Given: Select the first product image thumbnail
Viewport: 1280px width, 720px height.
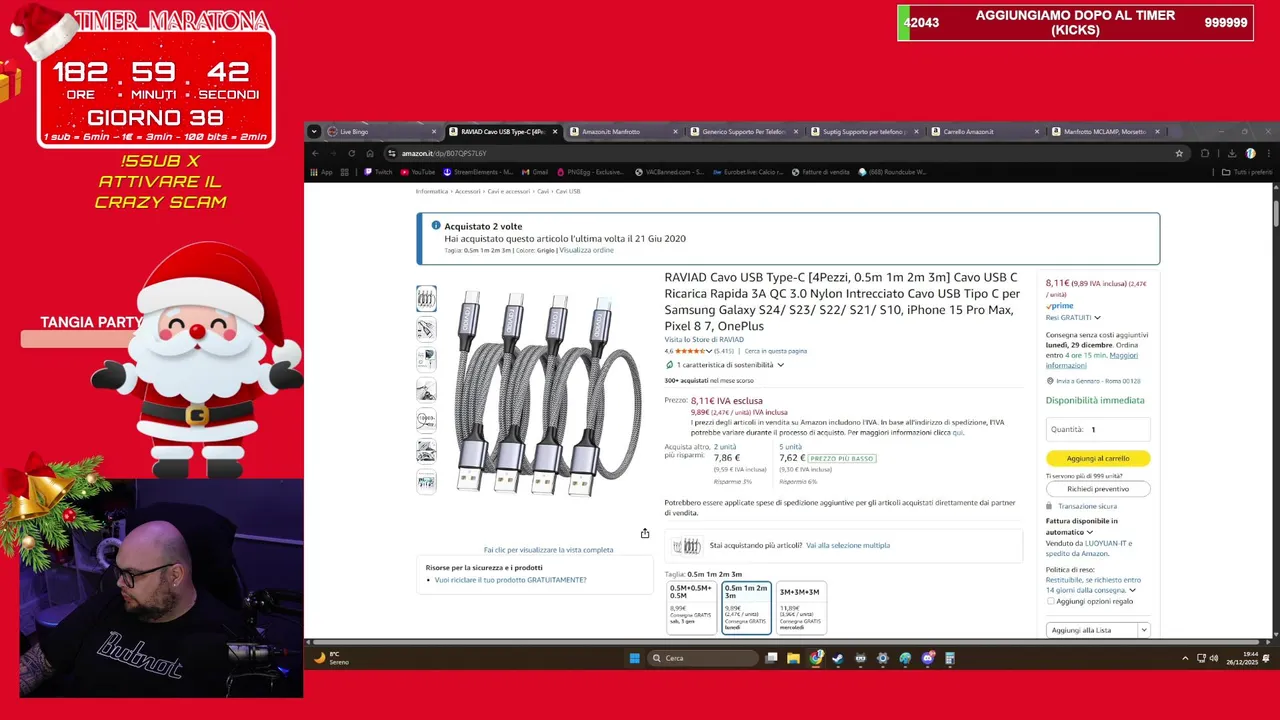Looking at the screenshot, I should click(x=426, y=298).
